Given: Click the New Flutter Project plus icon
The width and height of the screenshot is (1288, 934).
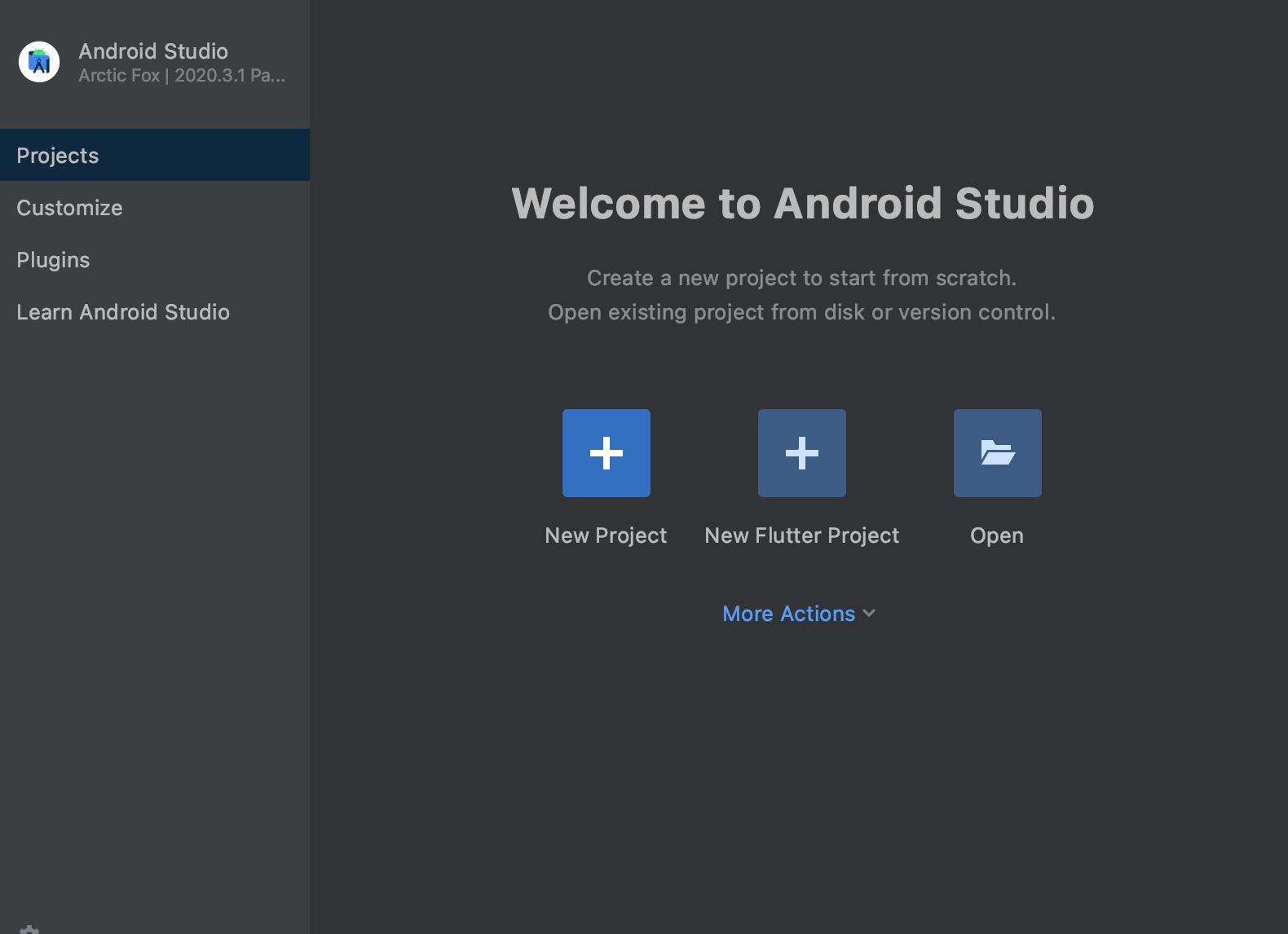Looking at the screenshot, I should click(x=802, y=453).
